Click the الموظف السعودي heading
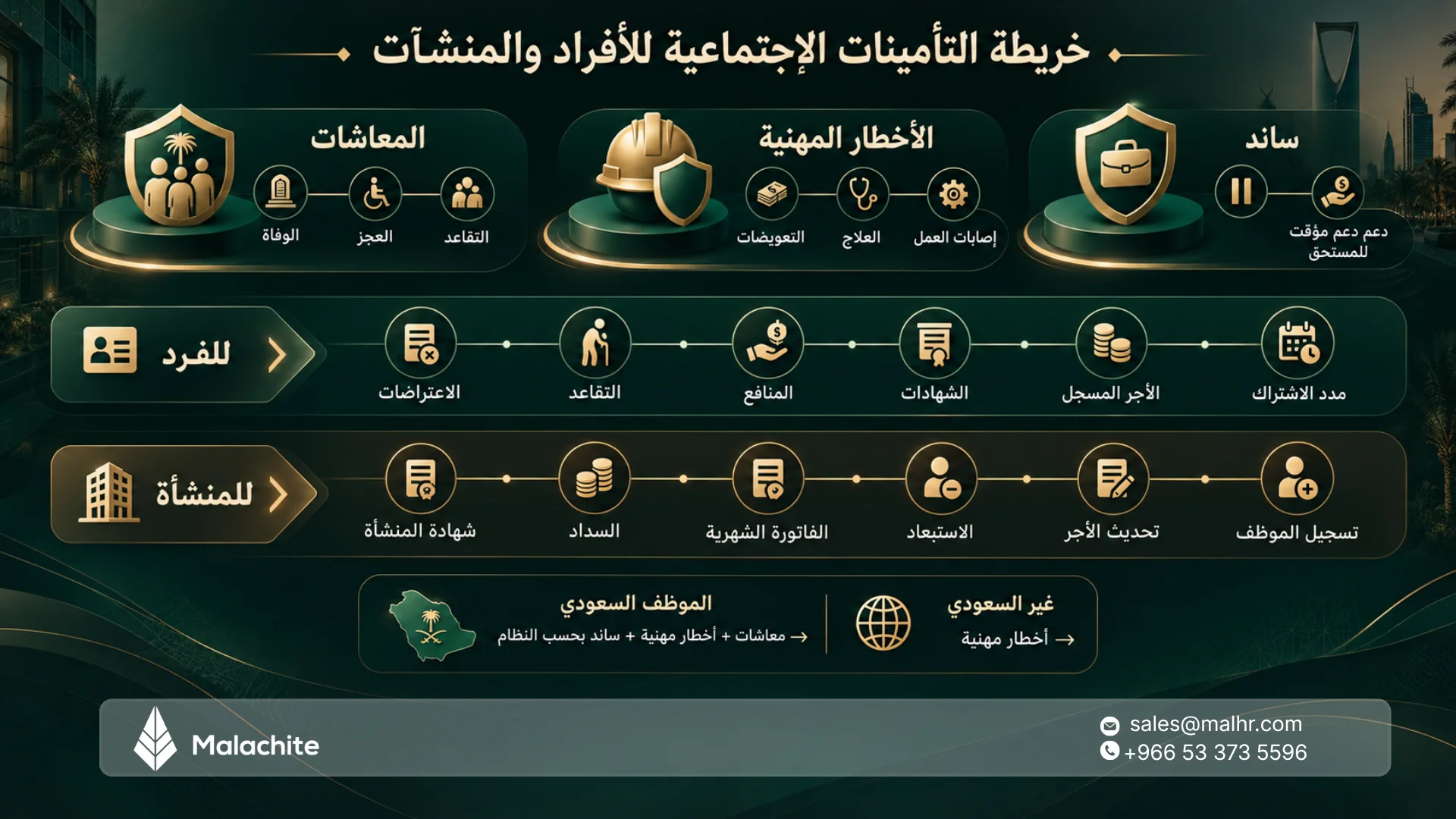Viewport: 1456px width, 819px height. (636, 604)
